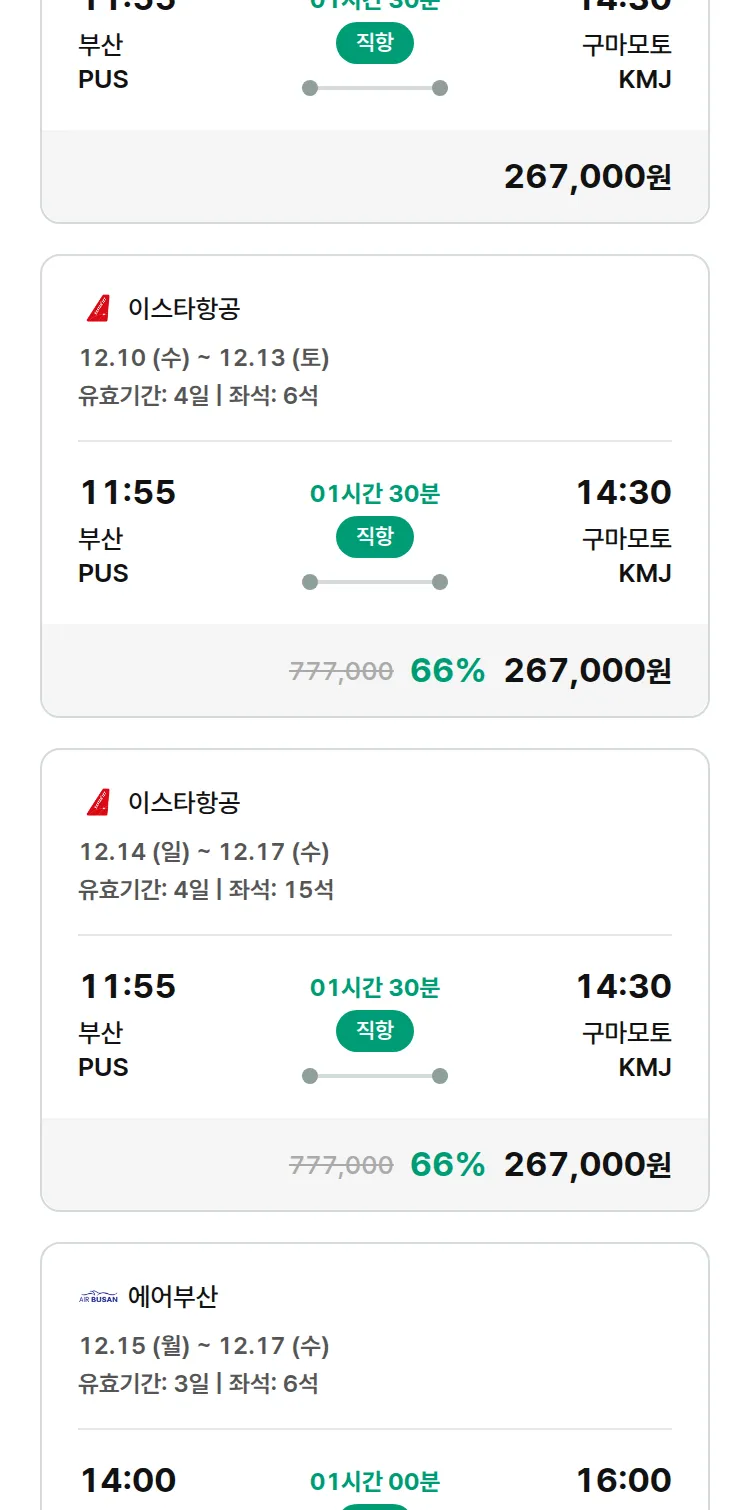Click the 66% discount in the 12.14 card

click(x=447, y=1165)
